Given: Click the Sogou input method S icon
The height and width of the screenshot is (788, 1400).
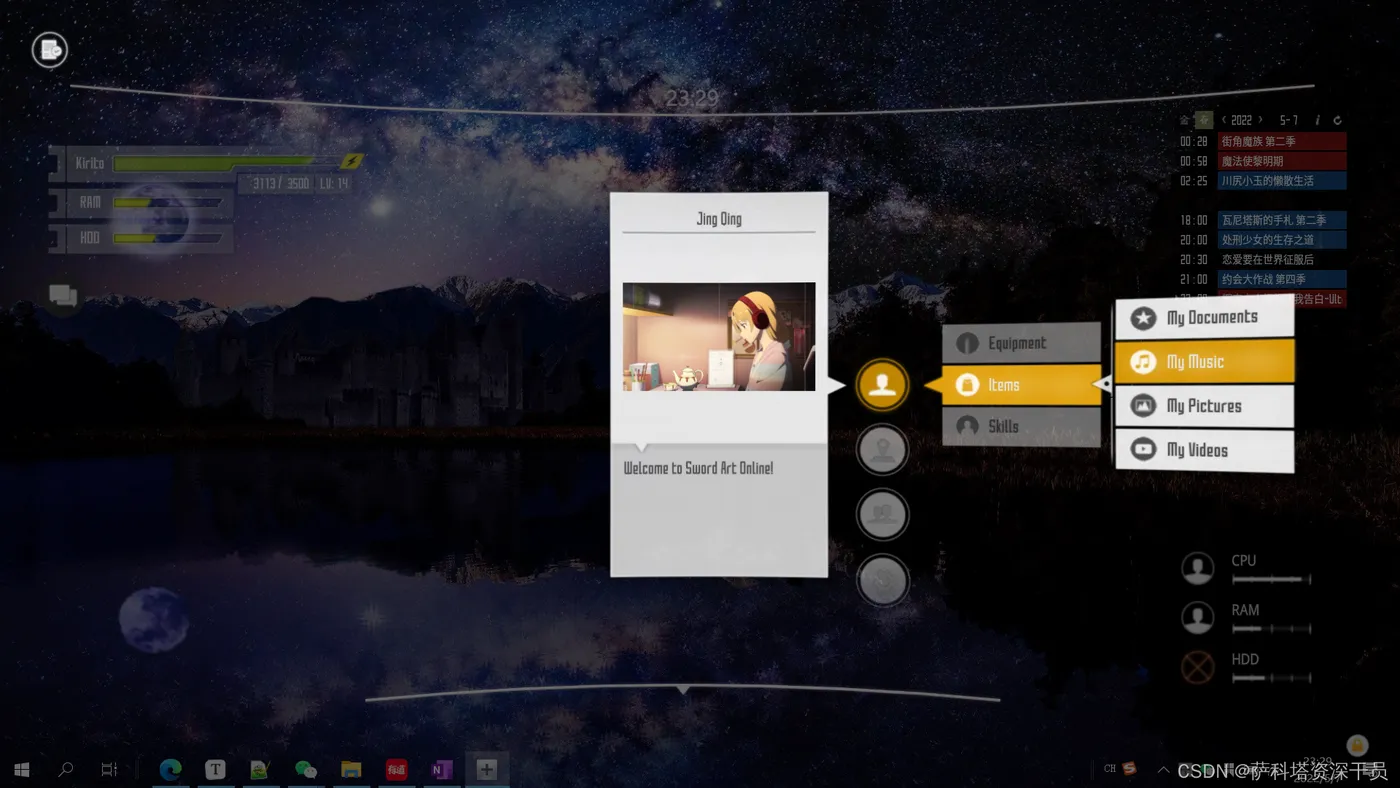Looking at the screenshot, I should [1129, 769].
